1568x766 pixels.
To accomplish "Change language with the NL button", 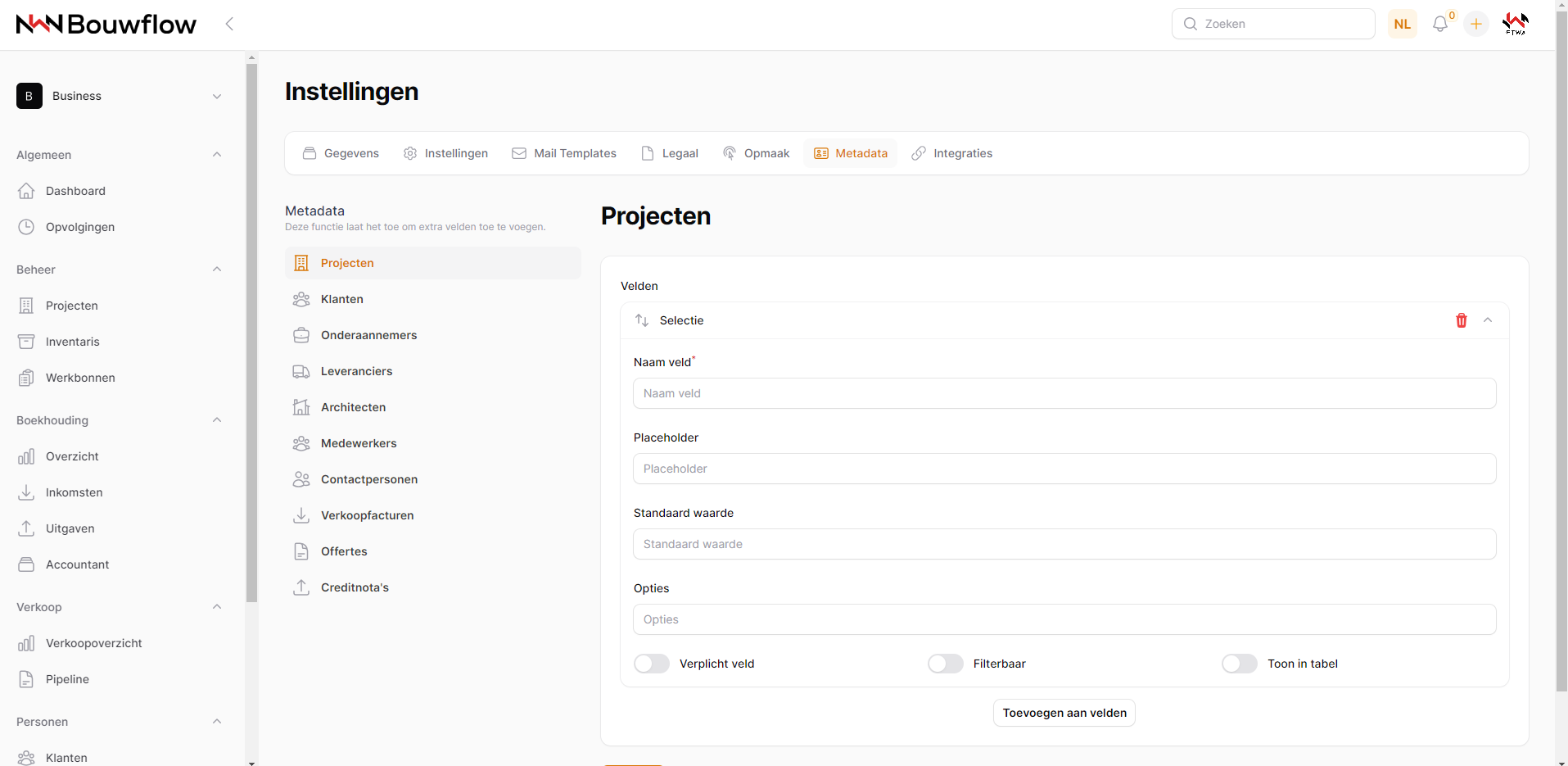I will tap(1402, 25).
